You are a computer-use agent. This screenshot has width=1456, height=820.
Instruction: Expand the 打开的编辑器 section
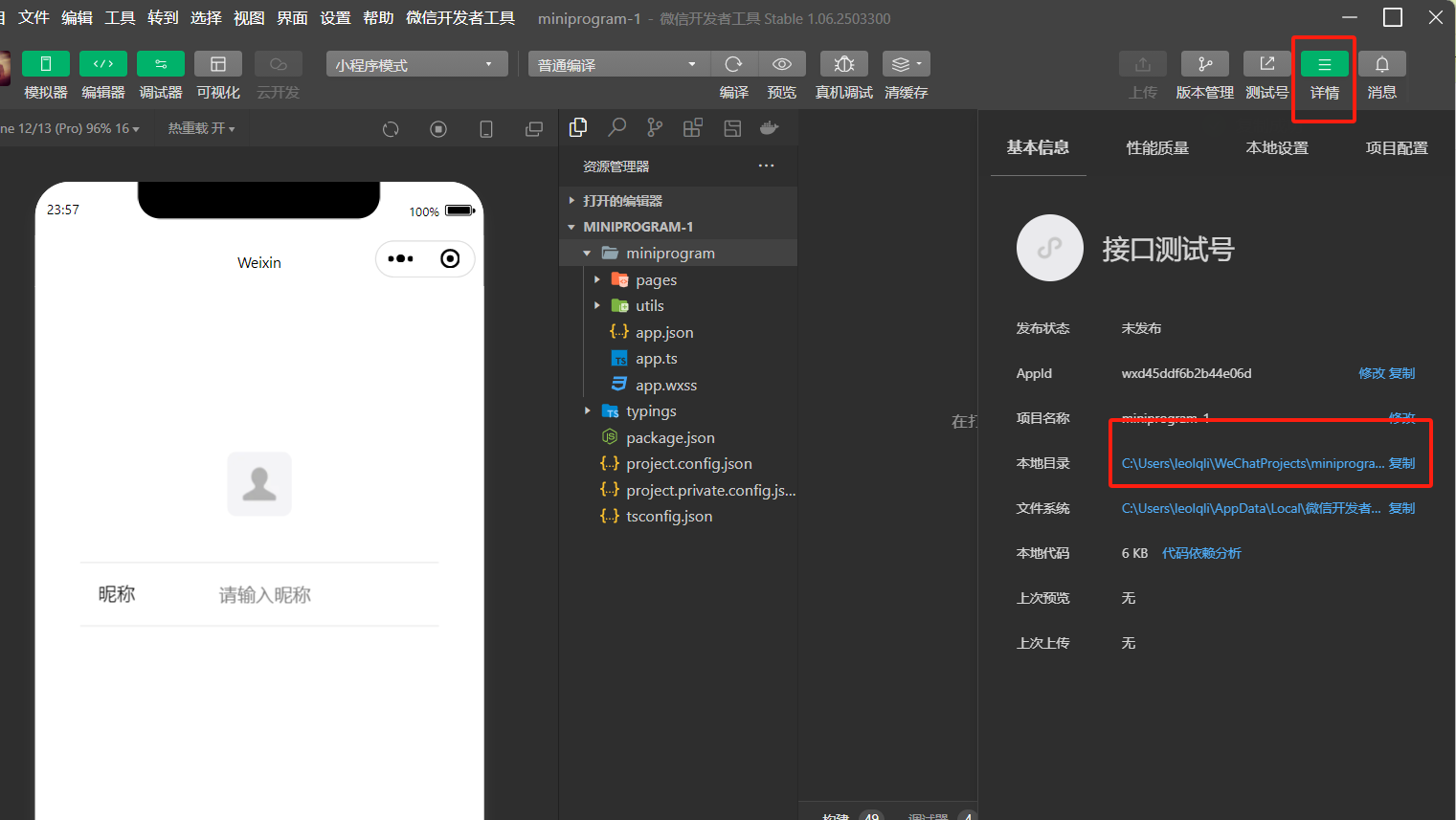[x=678, y=201]
